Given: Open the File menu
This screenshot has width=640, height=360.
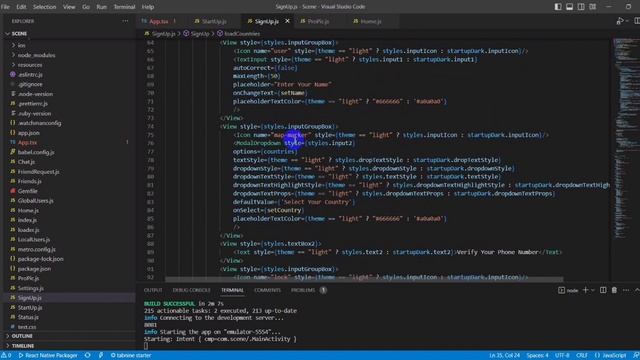Looking at the screenshot, I should coord(5,7).
